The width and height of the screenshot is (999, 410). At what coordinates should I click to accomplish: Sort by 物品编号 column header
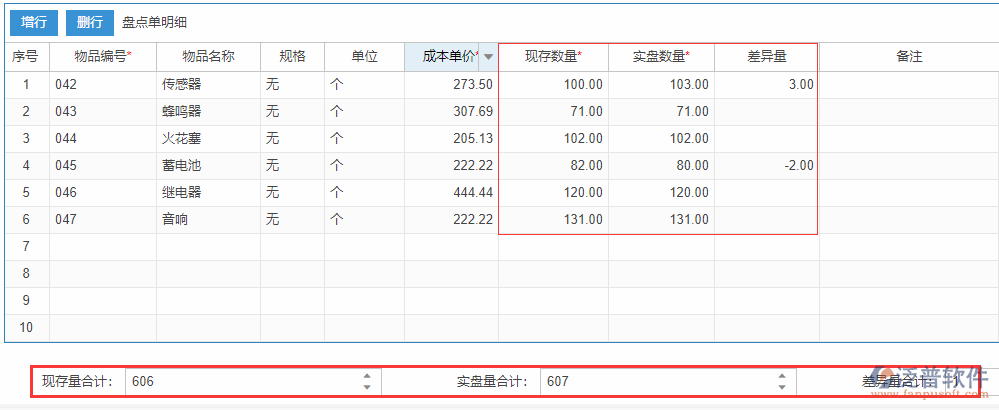[x=103, y=57]
